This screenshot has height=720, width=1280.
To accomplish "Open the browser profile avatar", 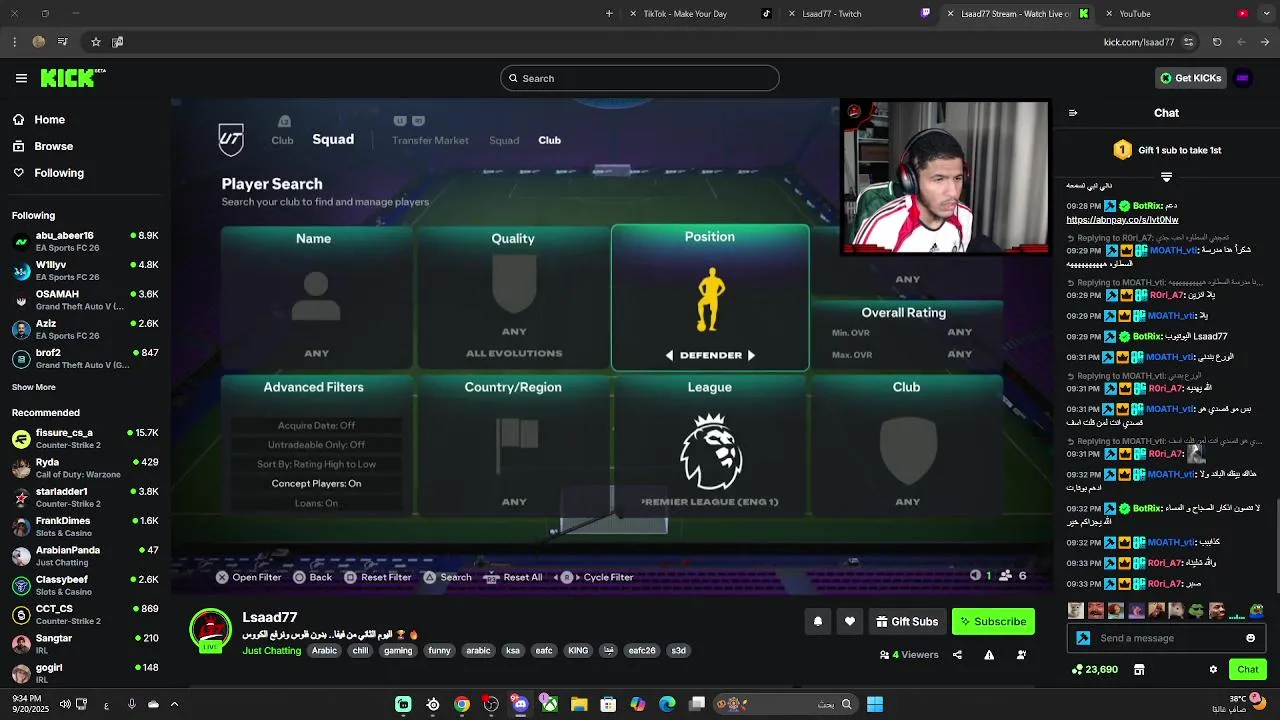I will click(x=38, y=42).
